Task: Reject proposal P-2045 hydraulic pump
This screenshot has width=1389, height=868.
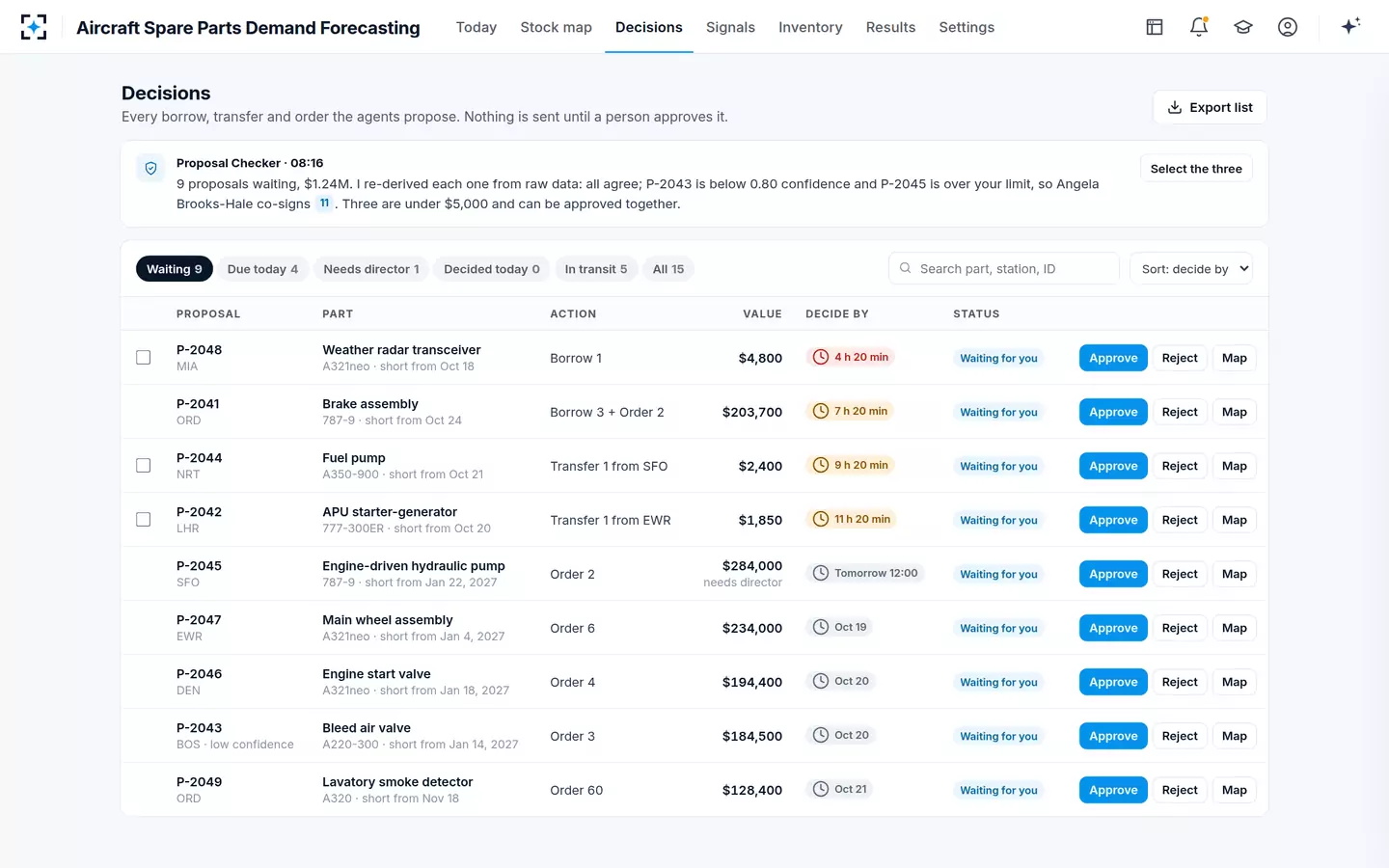Action: [x=1180, y=574]
